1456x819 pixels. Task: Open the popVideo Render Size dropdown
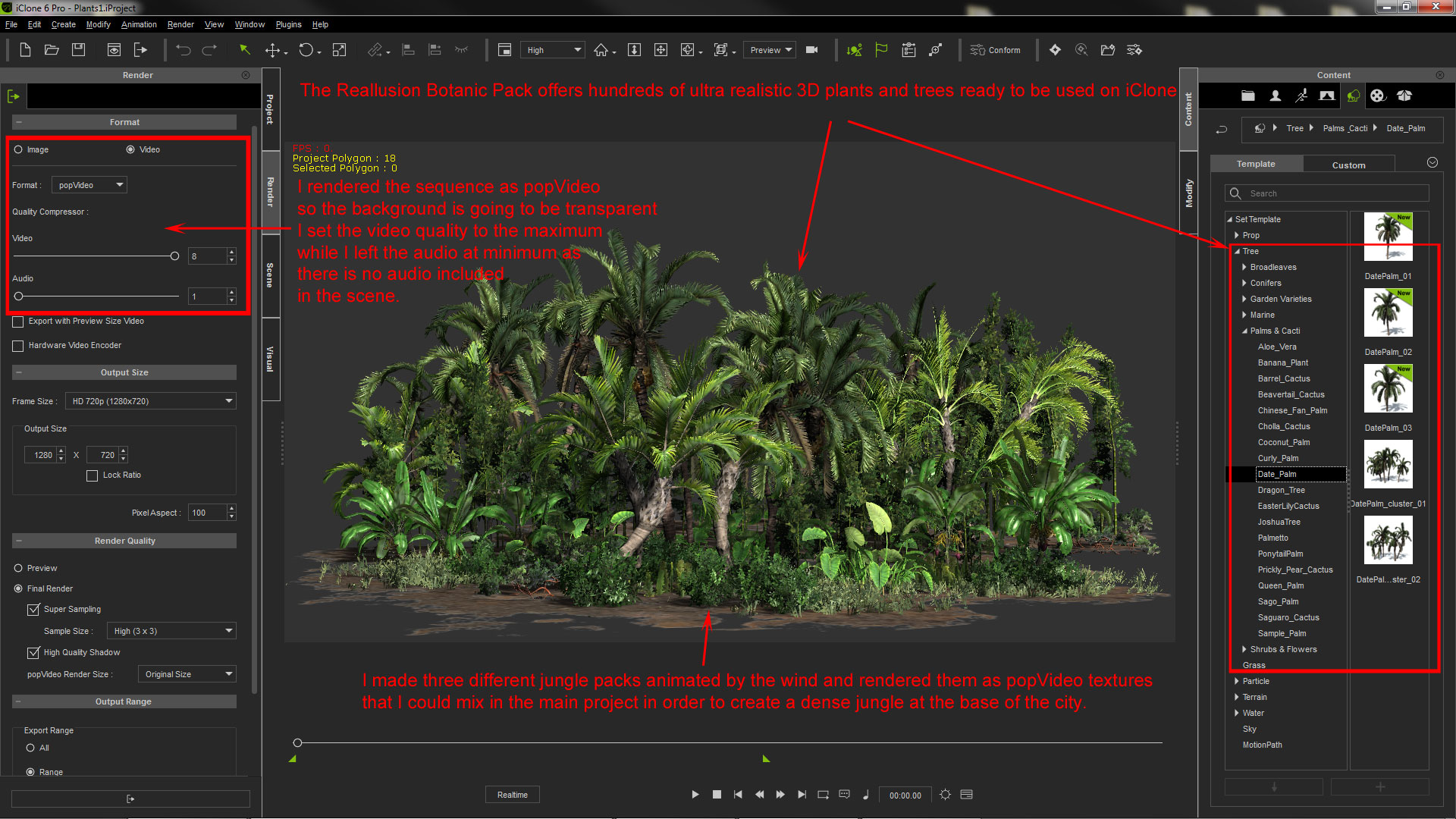click(187, 674)
